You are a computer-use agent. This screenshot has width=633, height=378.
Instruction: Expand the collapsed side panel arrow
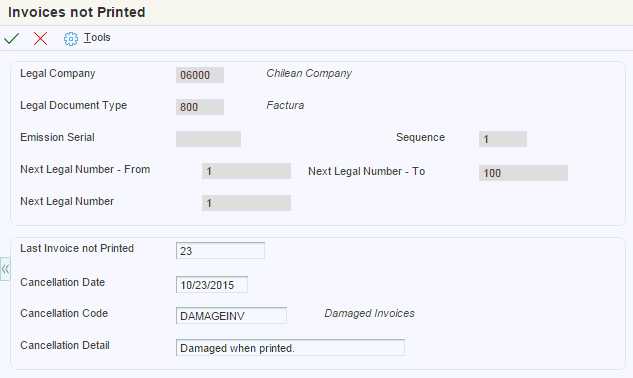click(5, 269)
